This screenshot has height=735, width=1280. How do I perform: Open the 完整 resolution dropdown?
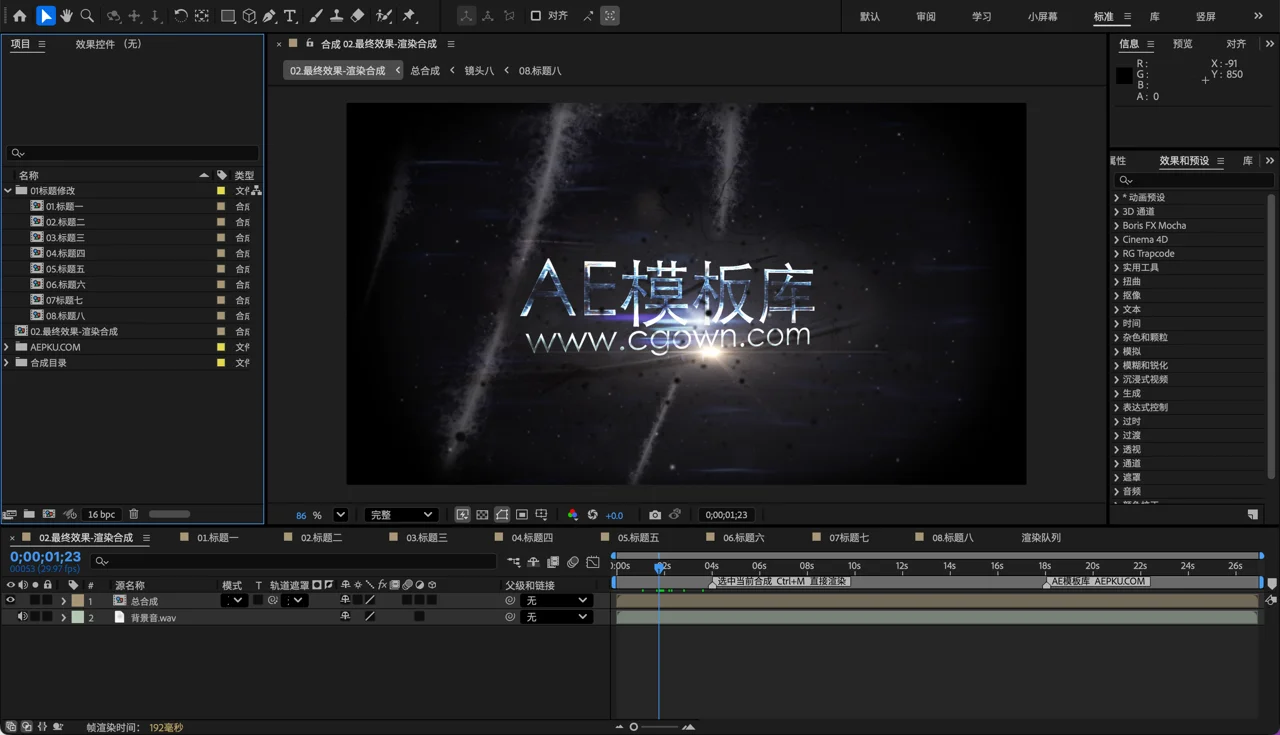click(x=400, y=515)
